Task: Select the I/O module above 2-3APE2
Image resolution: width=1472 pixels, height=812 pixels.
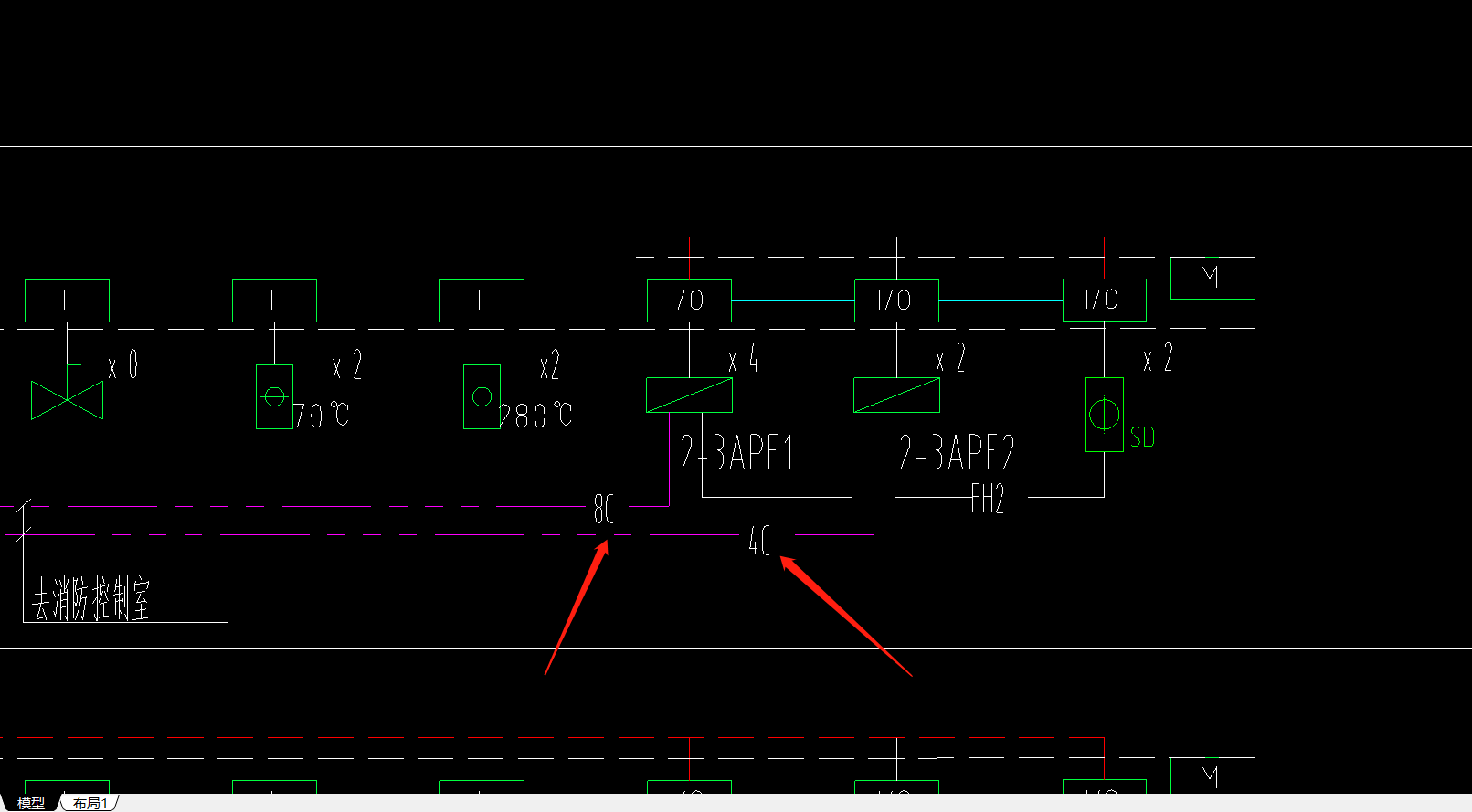Action: coord(896,301)
